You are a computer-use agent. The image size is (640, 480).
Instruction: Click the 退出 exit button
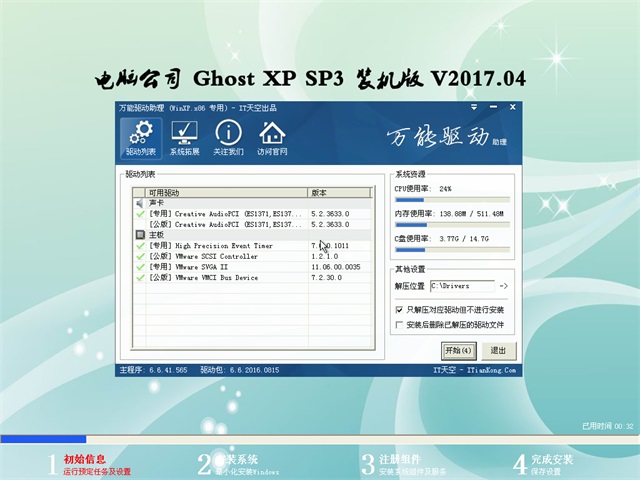(x=498, y=351)
